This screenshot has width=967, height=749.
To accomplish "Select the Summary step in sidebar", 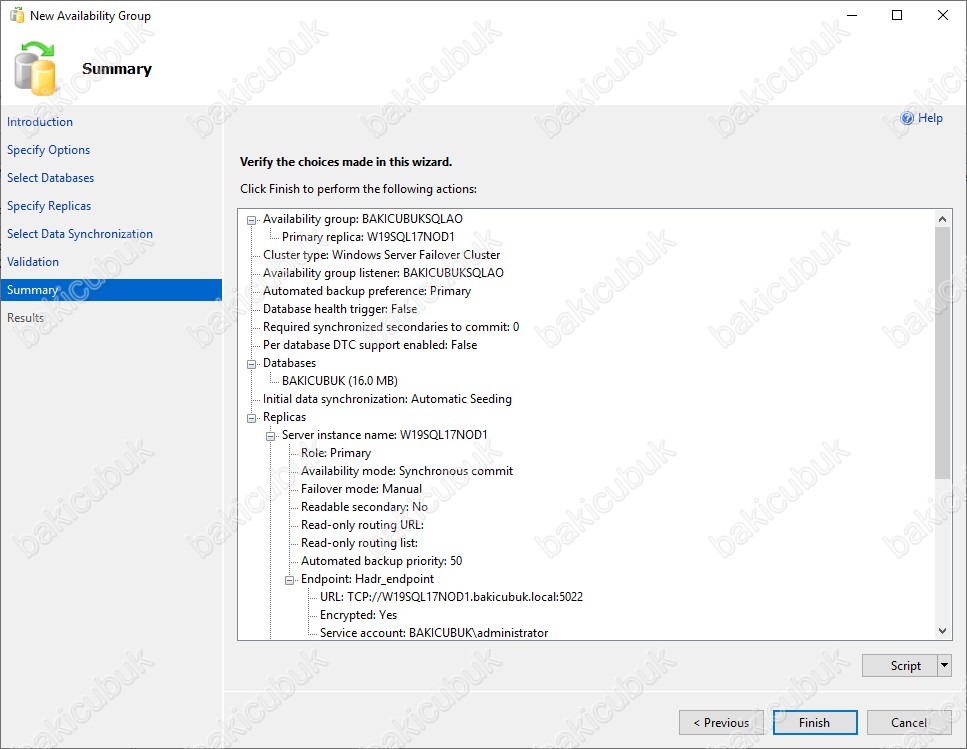I will point(111,290).
